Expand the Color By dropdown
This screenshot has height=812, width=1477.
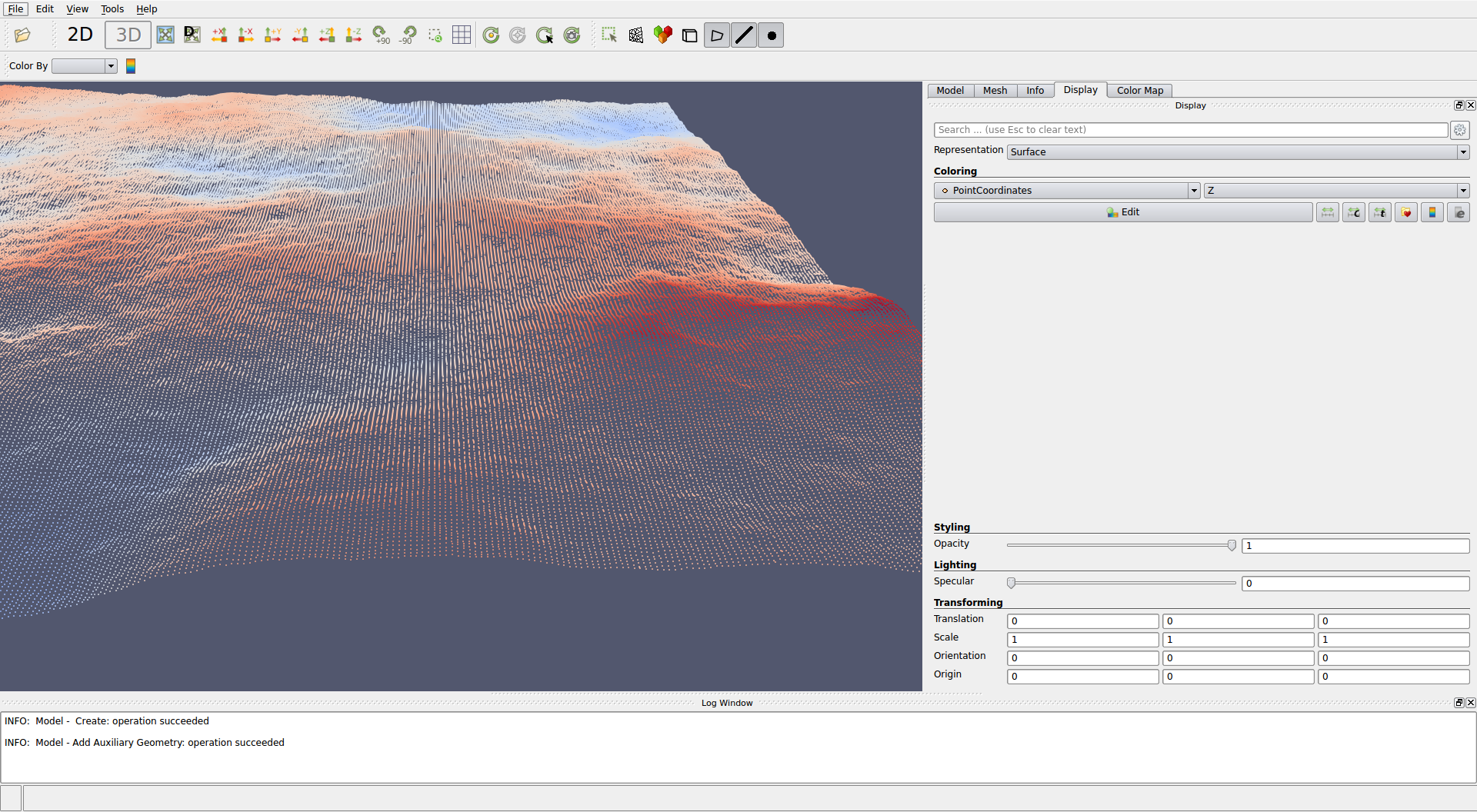pyautogui.click(x=84, y=66)
